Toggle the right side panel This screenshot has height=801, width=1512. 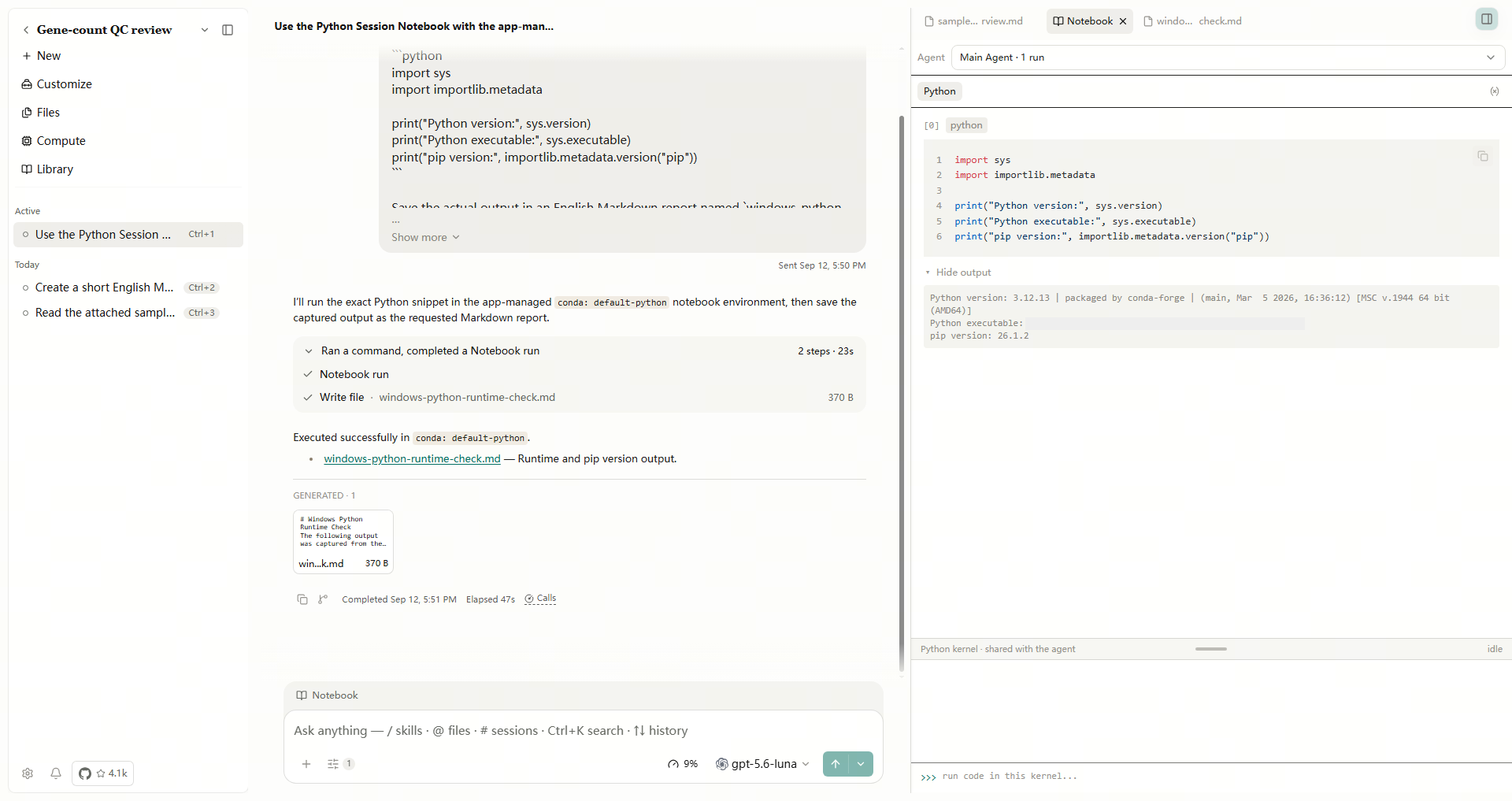click(x=1487, y=19)
